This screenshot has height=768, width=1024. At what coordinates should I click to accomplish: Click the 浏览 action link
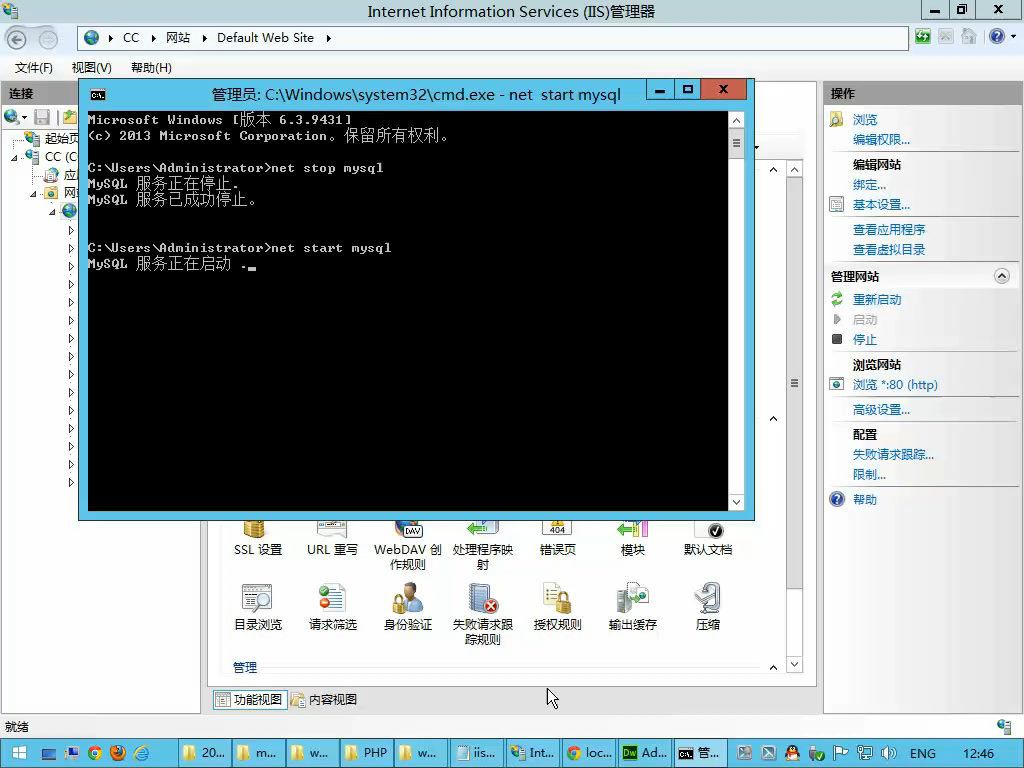point(865,120)
